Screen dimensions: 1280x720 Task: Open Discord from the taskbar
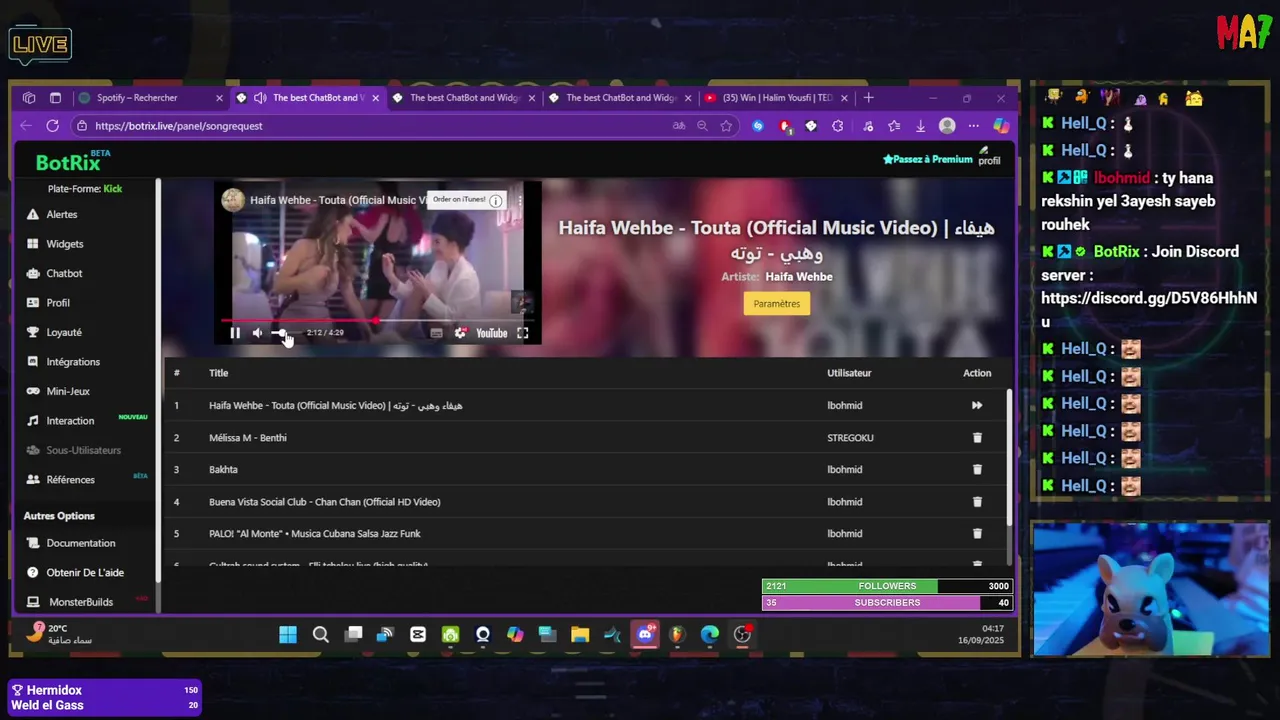click(645, 634)
